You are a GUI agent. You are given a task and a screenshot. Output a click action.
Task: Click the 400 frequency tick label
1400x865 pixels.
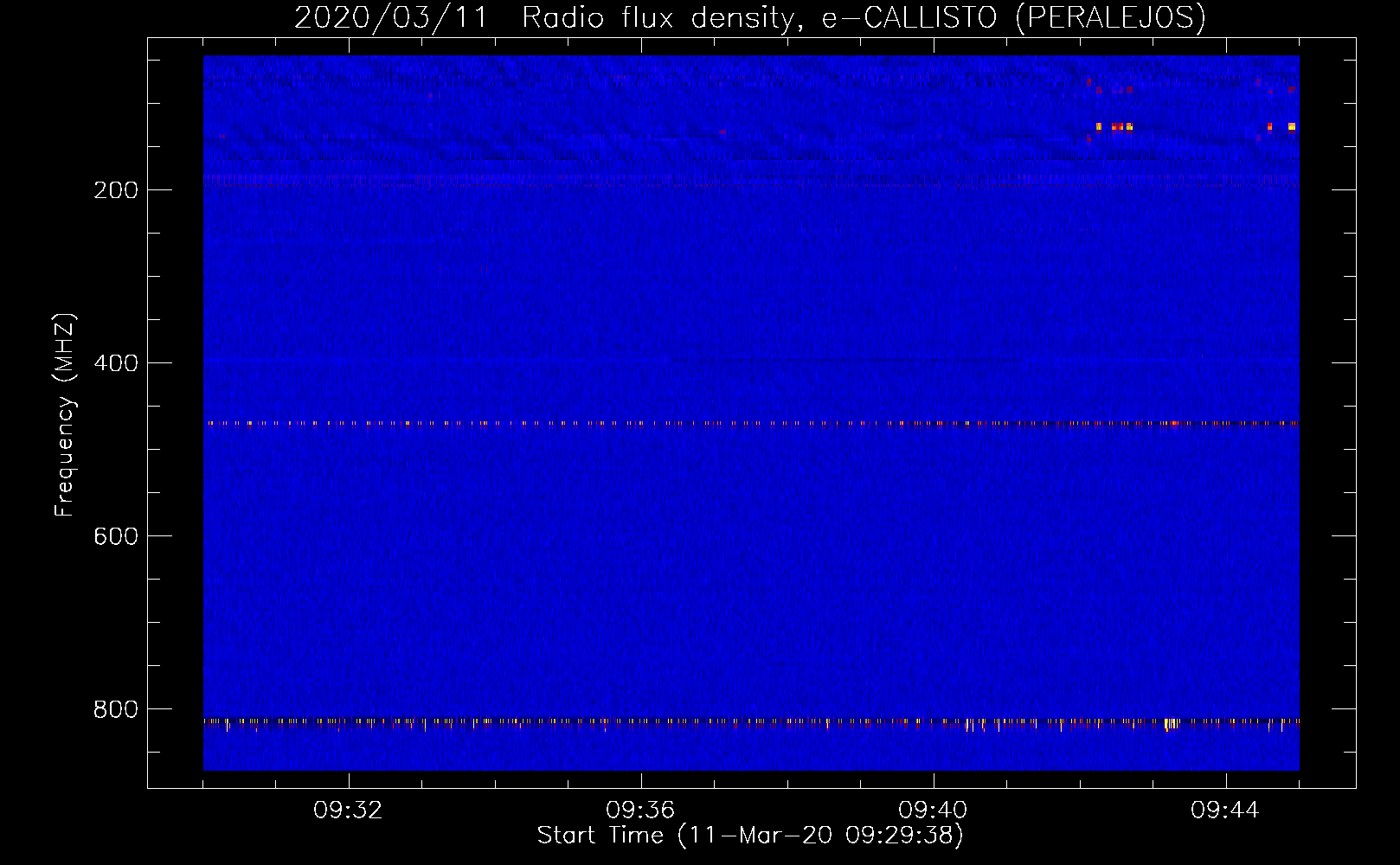coord(116,363)
